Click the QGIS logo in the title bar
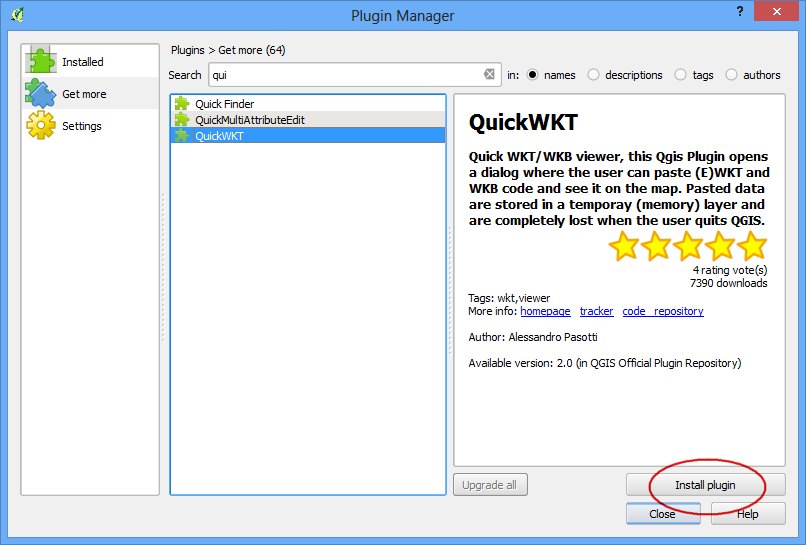 (17, 15)
